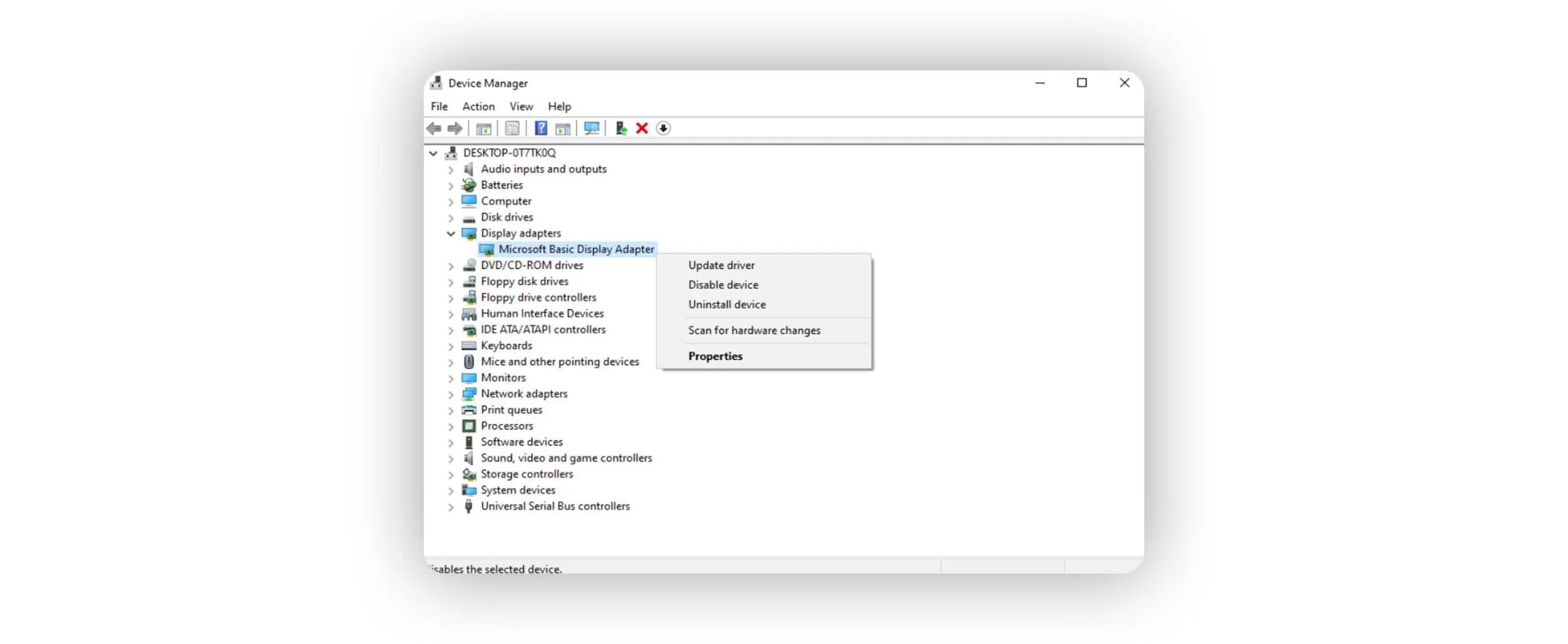Click the Forward arrow toolbar icon
The width and height of the screenshot is (1568, 644).
coord(454,128)
